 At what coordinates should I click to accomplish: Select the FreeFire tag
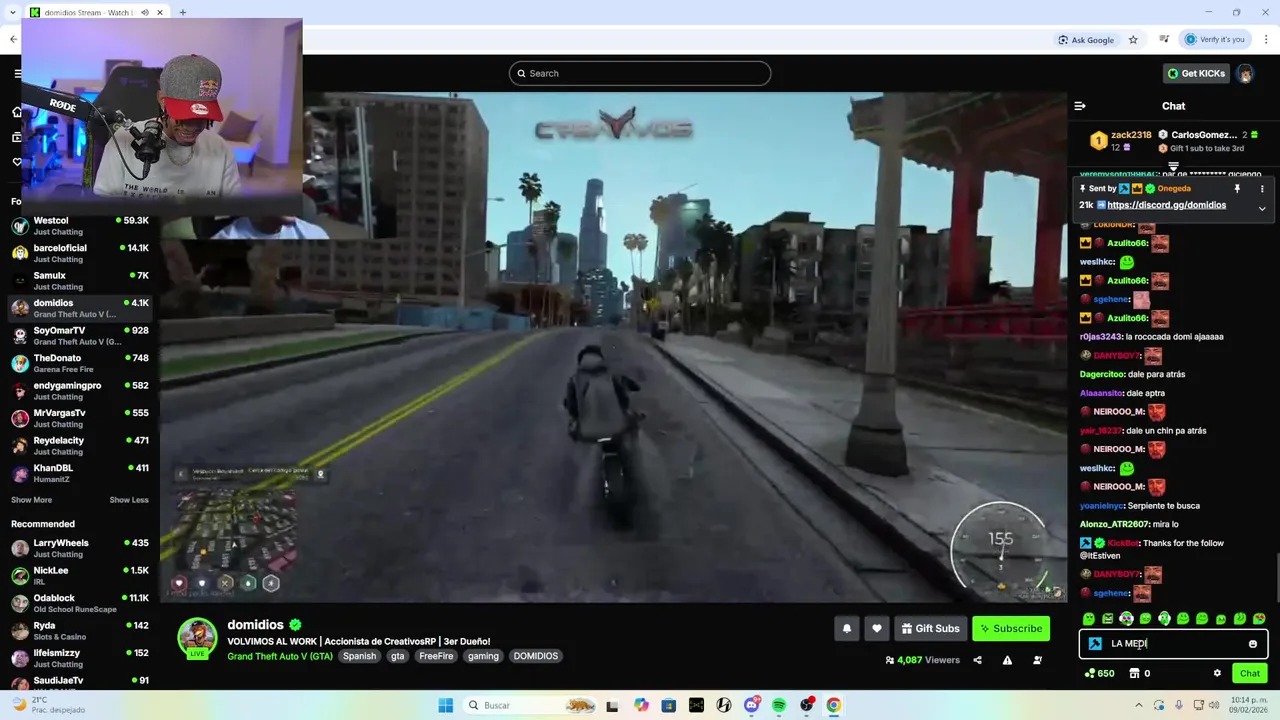click(x=436, y=656)
